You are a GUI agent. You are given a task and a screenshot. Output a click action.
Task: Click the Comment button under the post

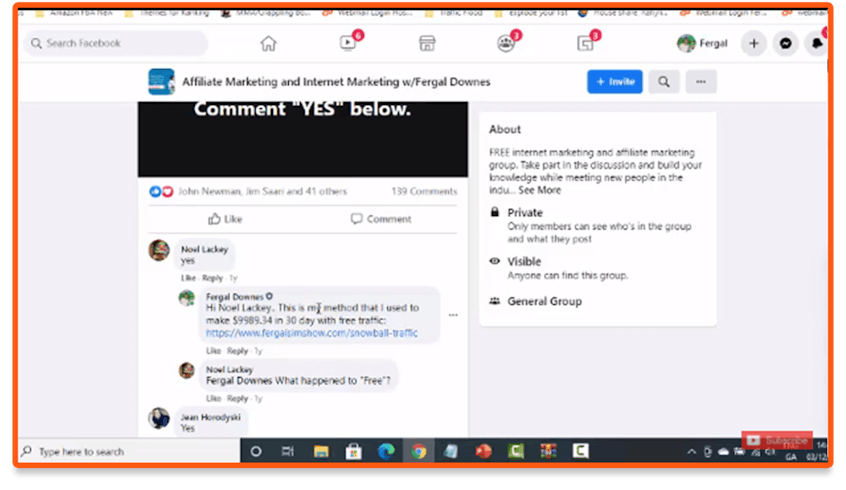(381, 219)
